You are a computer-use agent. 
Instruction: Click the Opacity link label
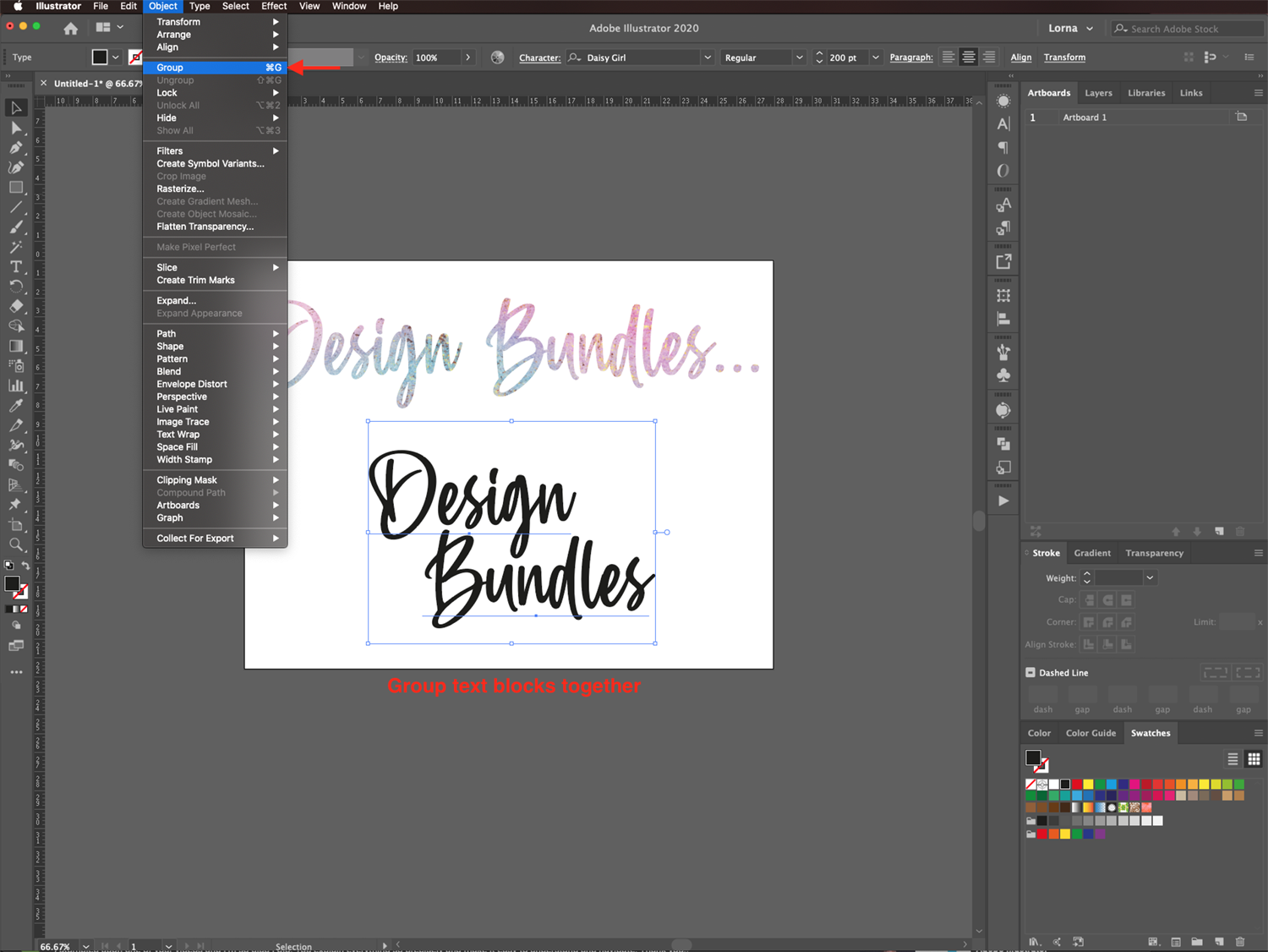[x=391, y=57]
